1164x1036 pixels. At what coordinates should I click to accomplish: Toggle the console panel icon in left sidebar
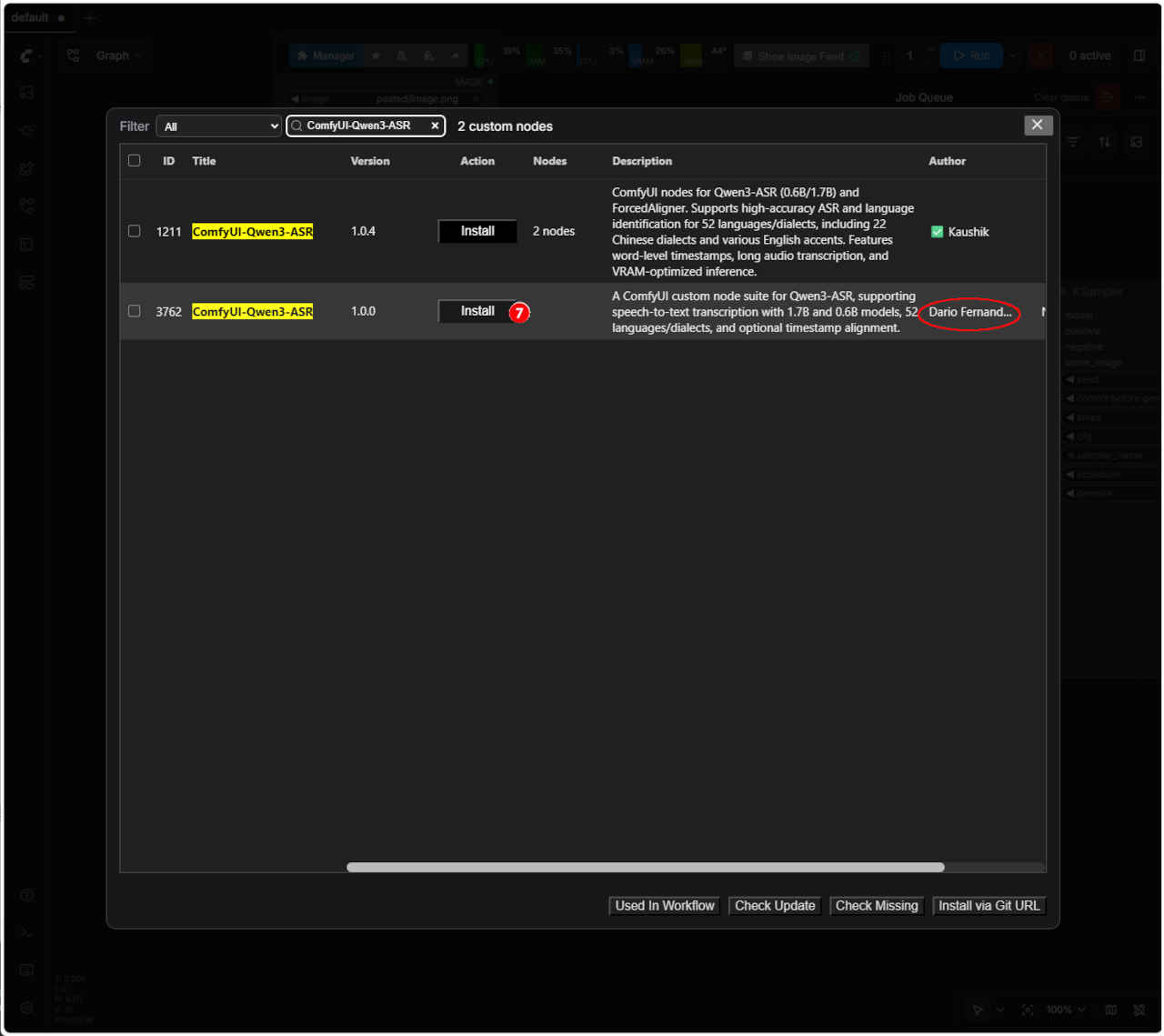(27, 933)
